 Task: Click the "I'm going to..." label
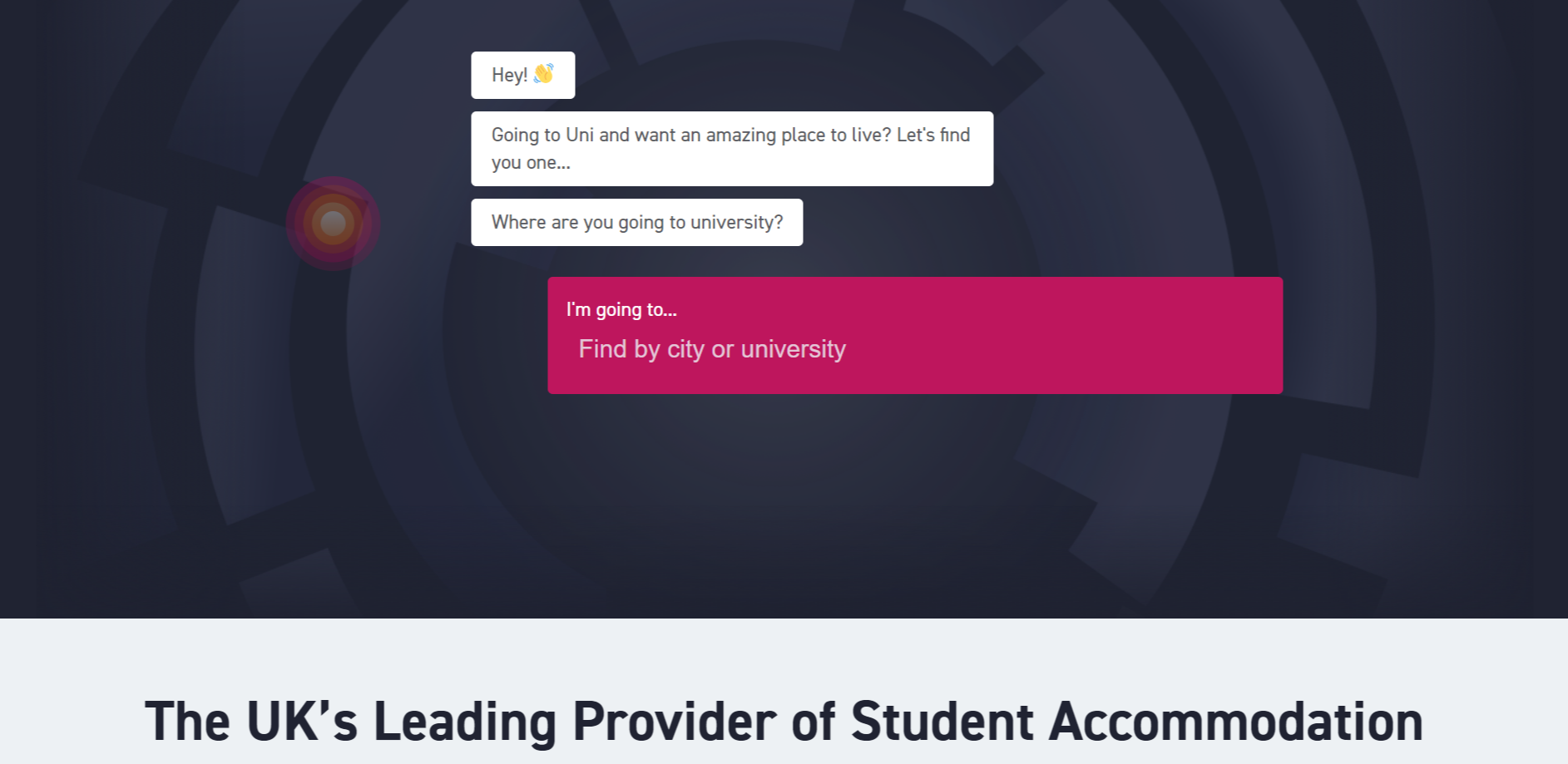coord(621,310)
